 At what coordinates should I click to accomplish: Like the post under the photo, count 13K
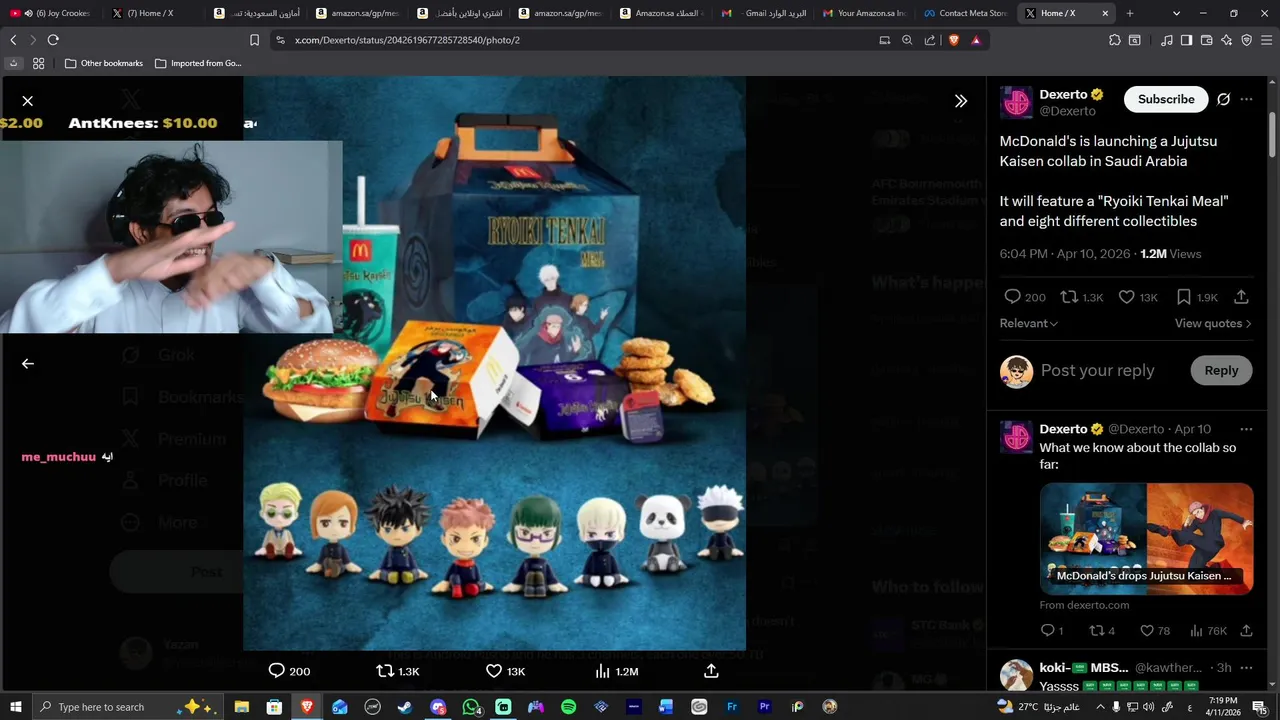tap(505, 671)
